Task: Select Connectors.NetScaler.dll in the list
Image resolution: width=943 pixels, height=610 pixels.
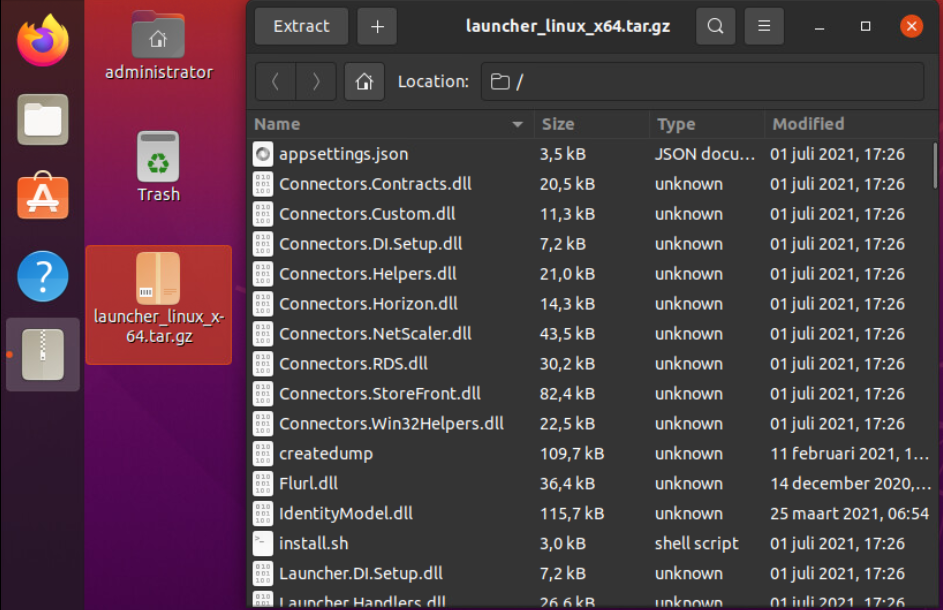Action: [x=375, y=334]
